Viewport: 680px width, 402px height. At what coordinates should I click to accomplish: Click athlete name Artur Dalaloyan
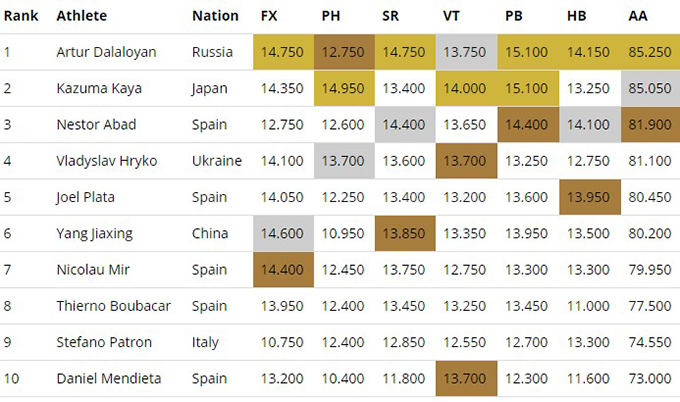pos(106,52)
